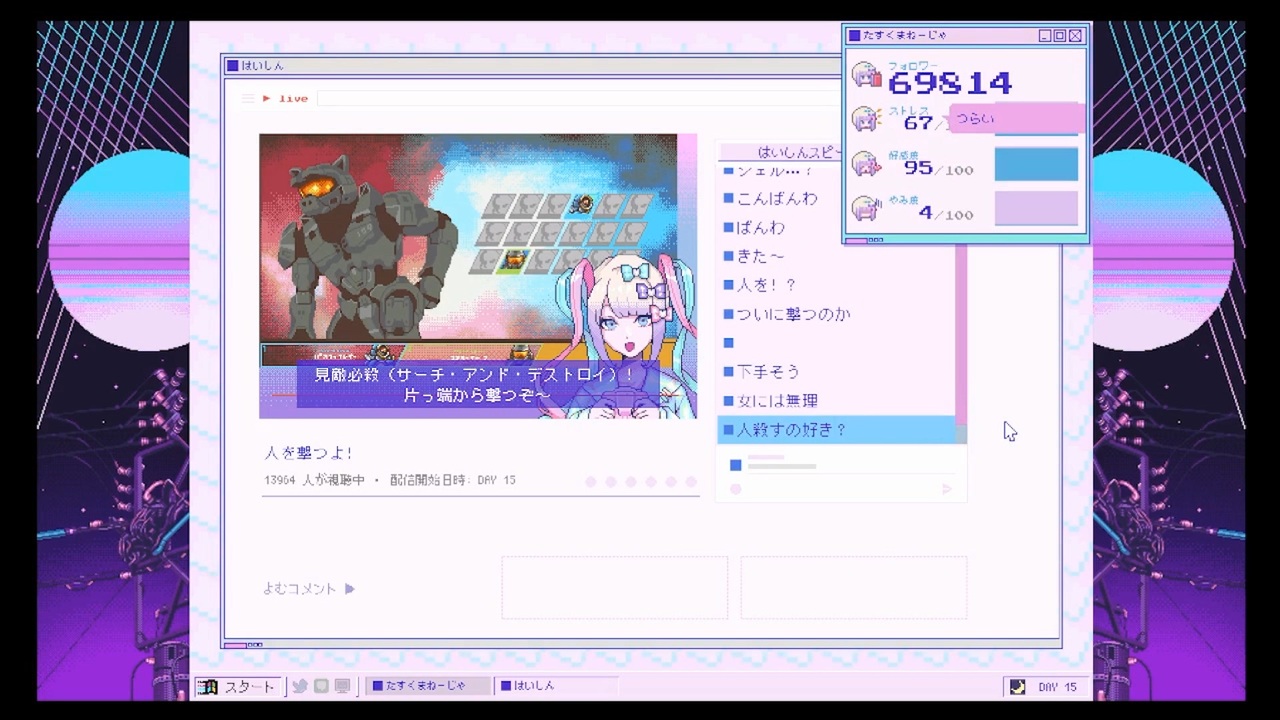
Task: Click the stream title 人を撃つよ!
Action: click(x=308, y=453)
